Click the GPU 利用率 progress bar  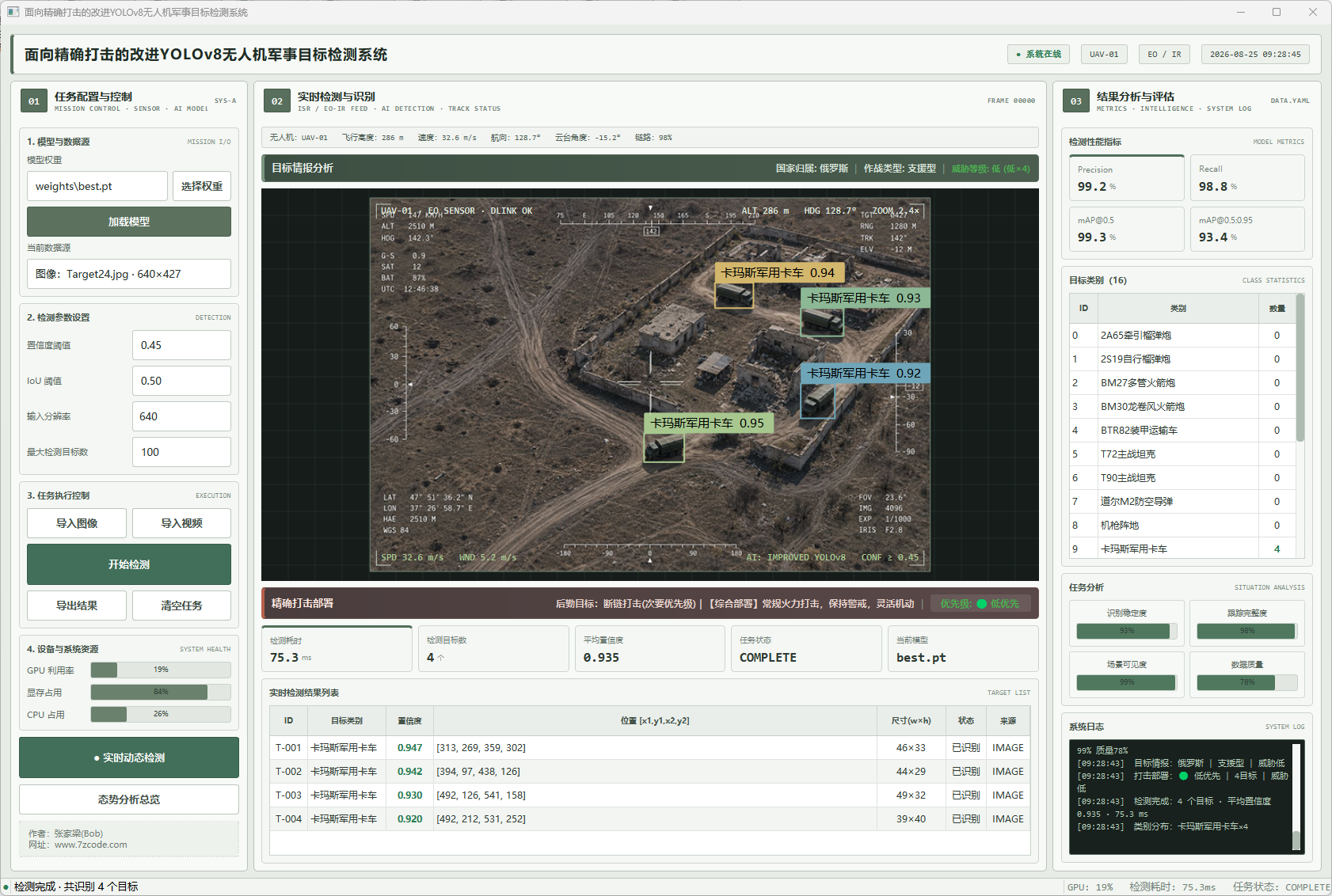click(x=161, y=670)
